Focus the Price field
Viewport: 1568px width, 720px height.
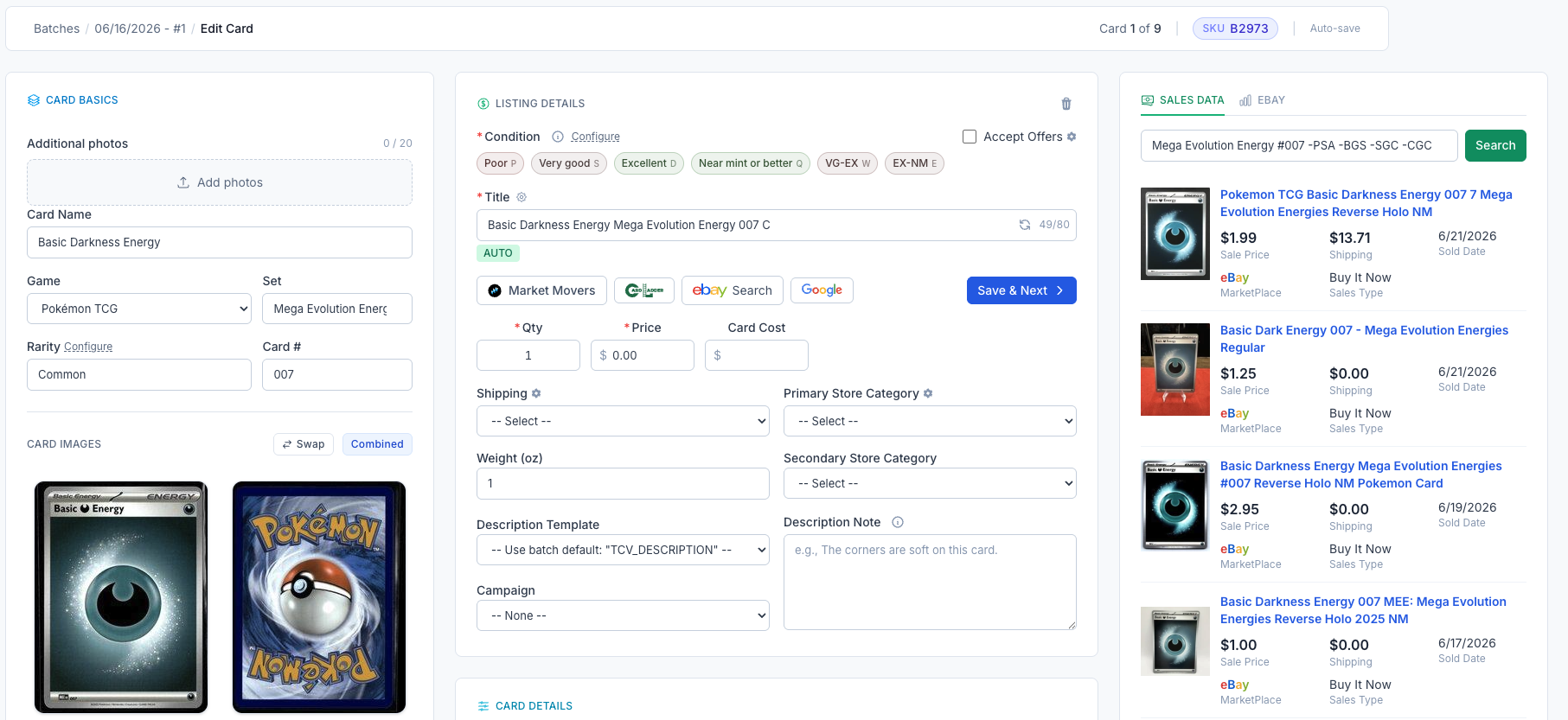click(x=643, y=355)
